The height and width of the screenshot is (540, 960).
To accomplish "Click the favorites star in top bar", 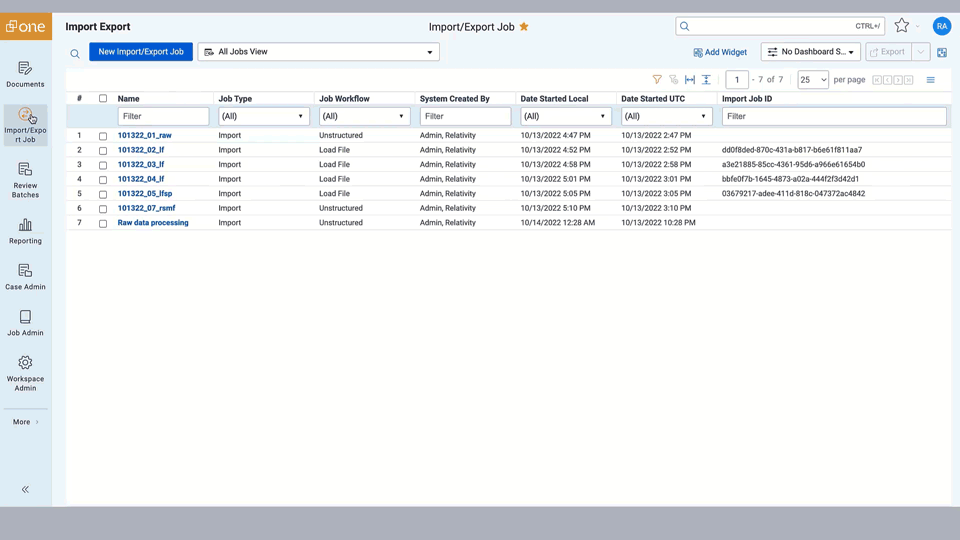I will 901,26.
